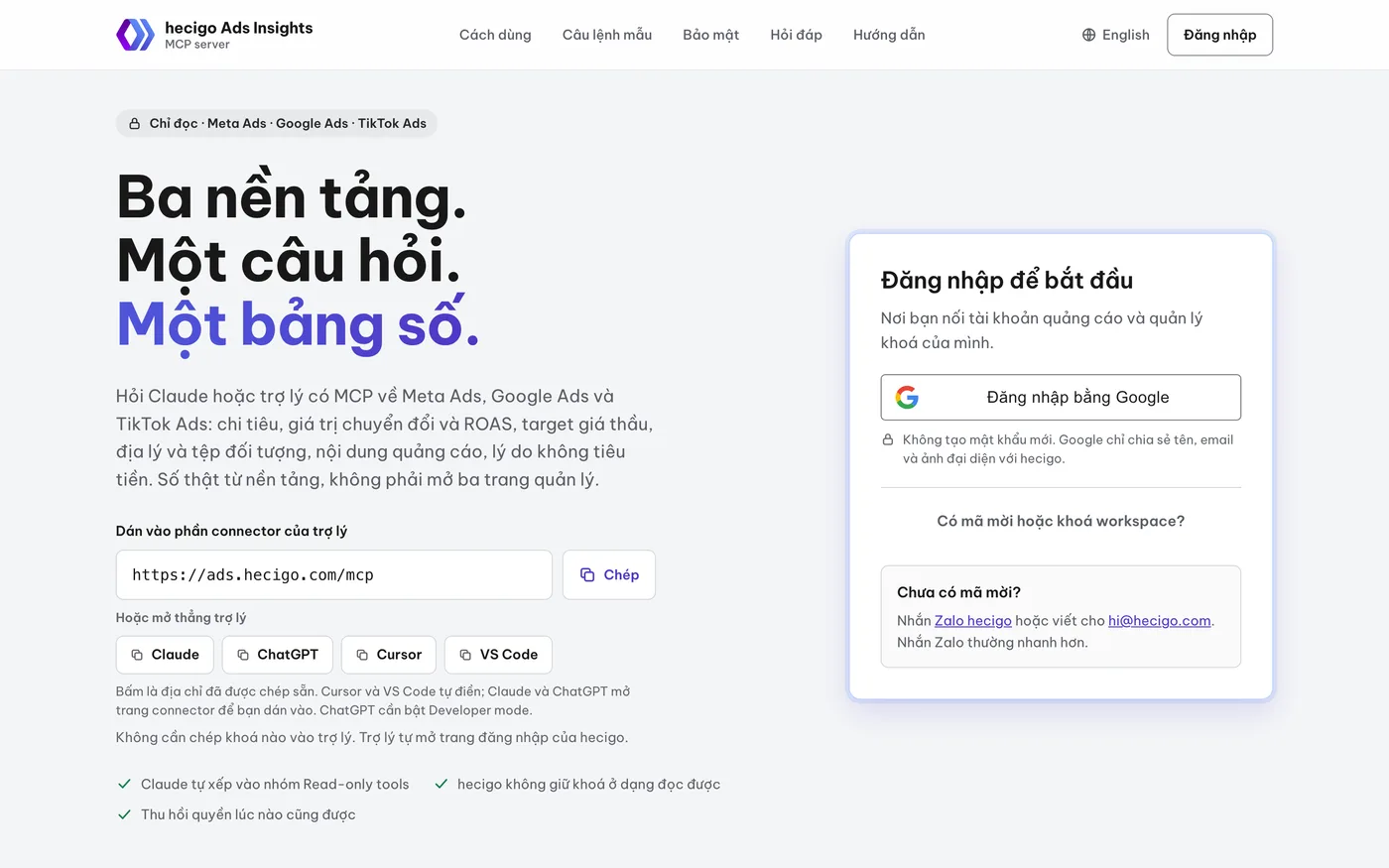
Task: Click the https://ads.hecigo.com/mcp URL field
Action: coord(334,574)
